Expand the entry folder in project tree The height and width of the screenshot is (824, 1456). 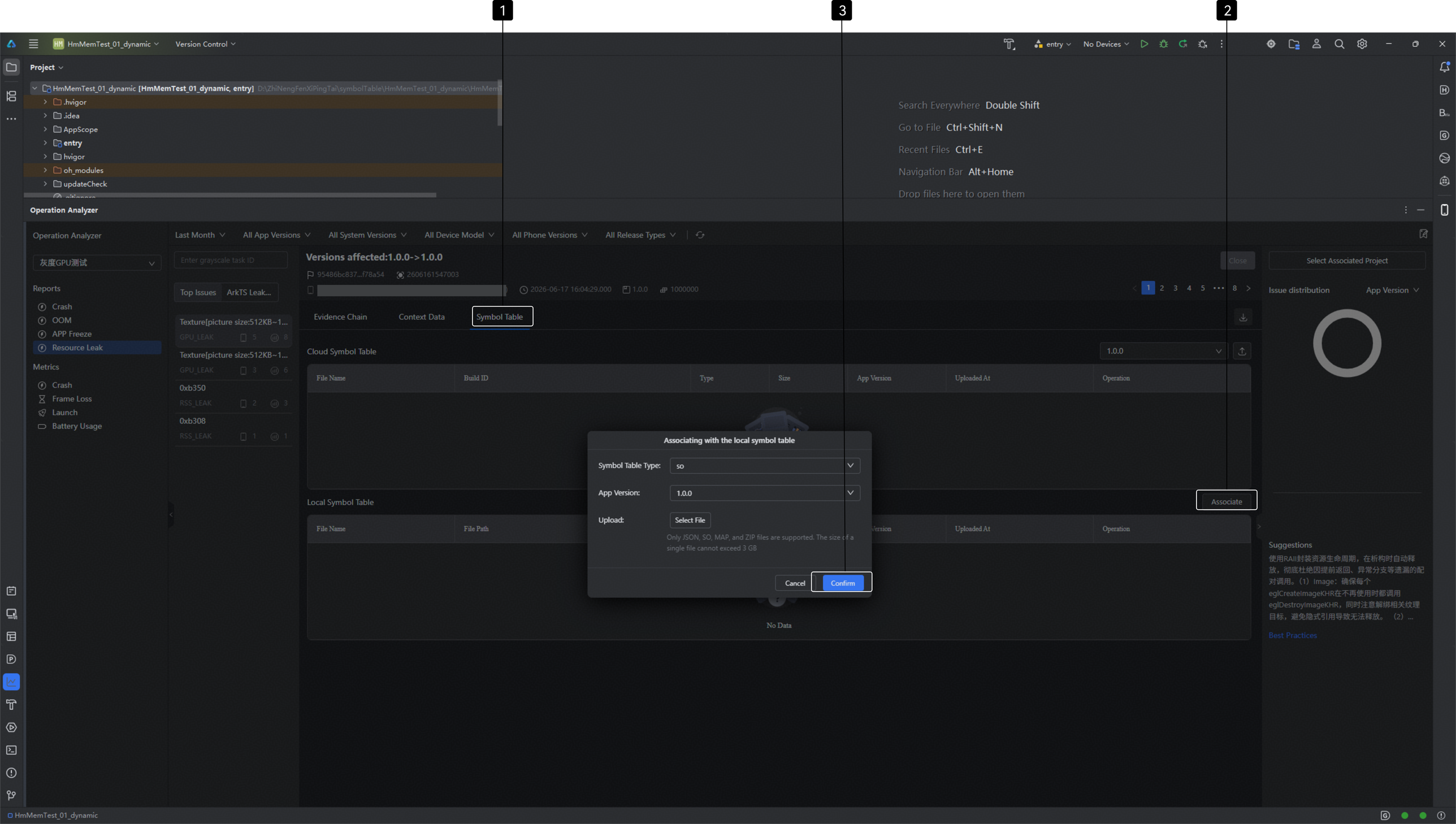pyautogui.click(x=45, y=143)
